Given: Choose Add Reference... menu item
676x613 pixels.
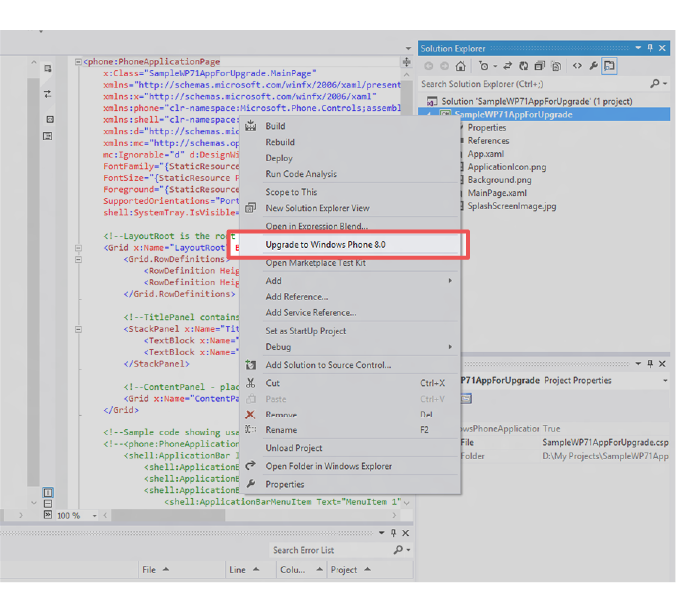Looking at the screenshot, I should point(349,297).
